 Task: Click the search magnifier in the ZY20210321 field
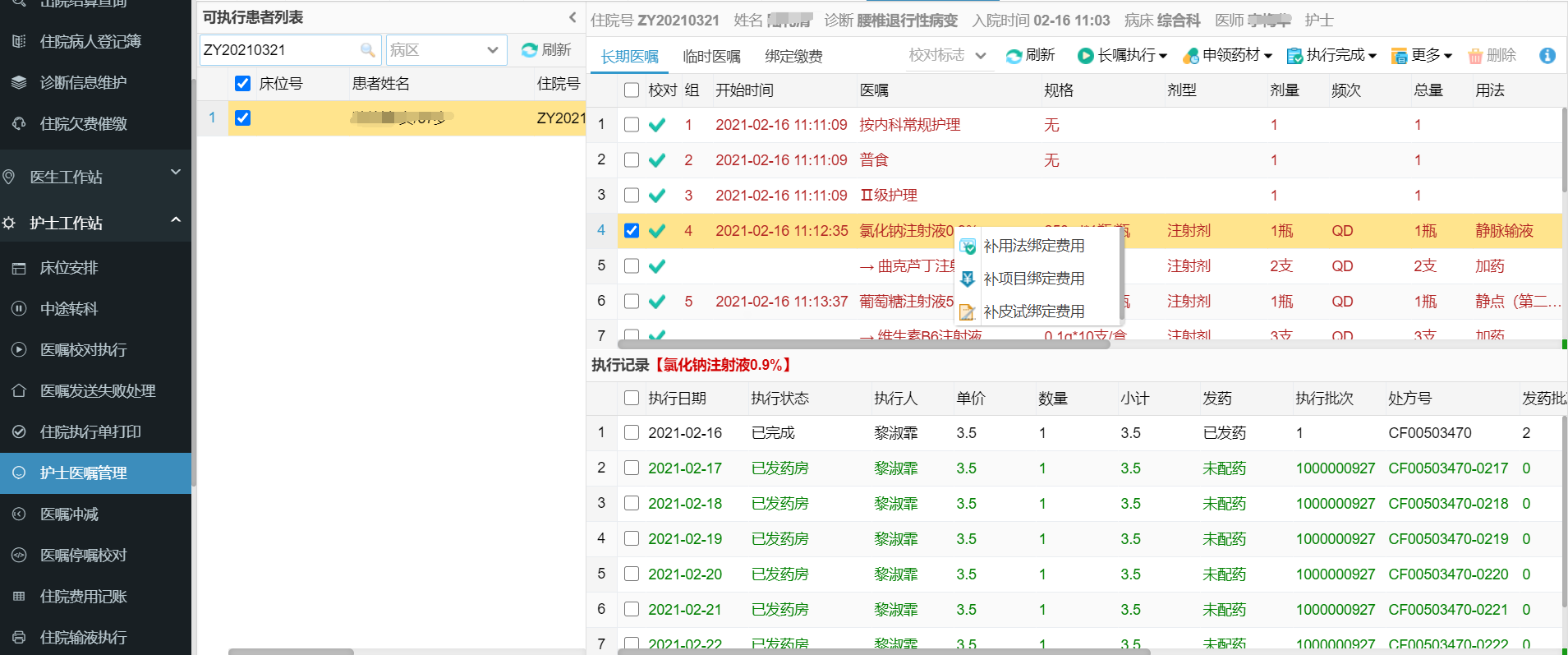point(367,50)
